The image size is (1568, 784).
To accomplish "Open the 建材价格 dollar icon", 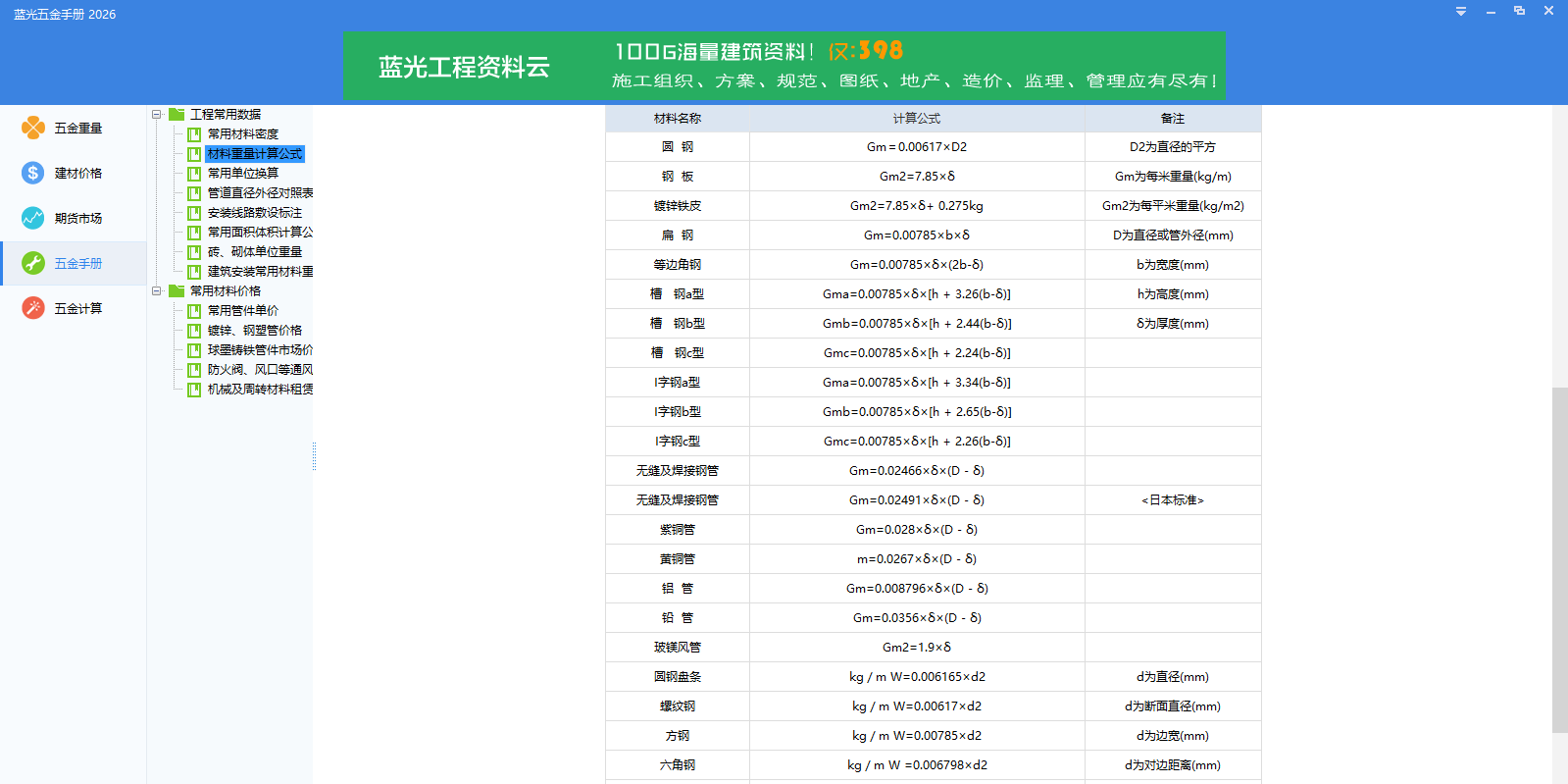I will [33, 173].
